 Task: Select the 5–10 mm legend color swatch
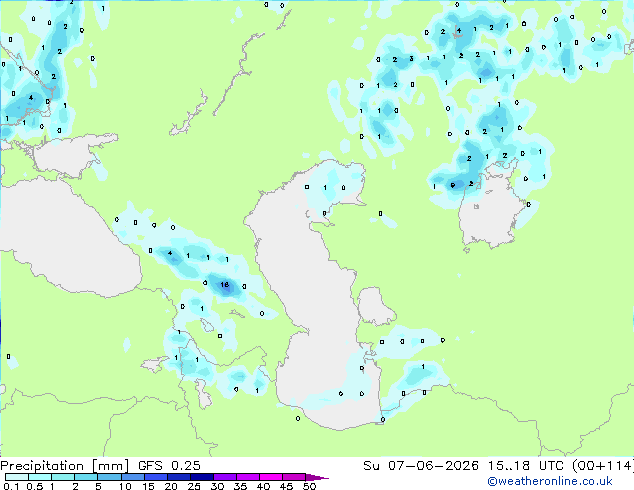(x=110, y=477)
